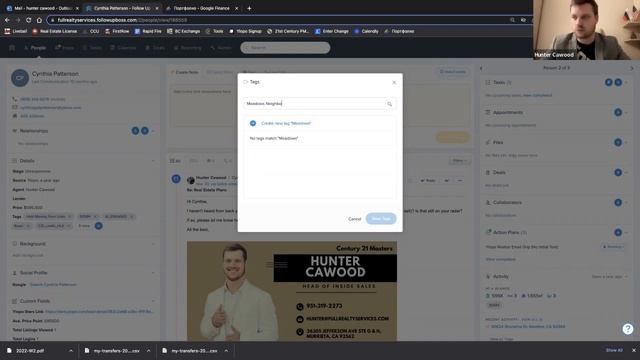The height and width of the screenshot is (360, 640).
Task: Open the BC Exchange bookmark
Action: 184,31
